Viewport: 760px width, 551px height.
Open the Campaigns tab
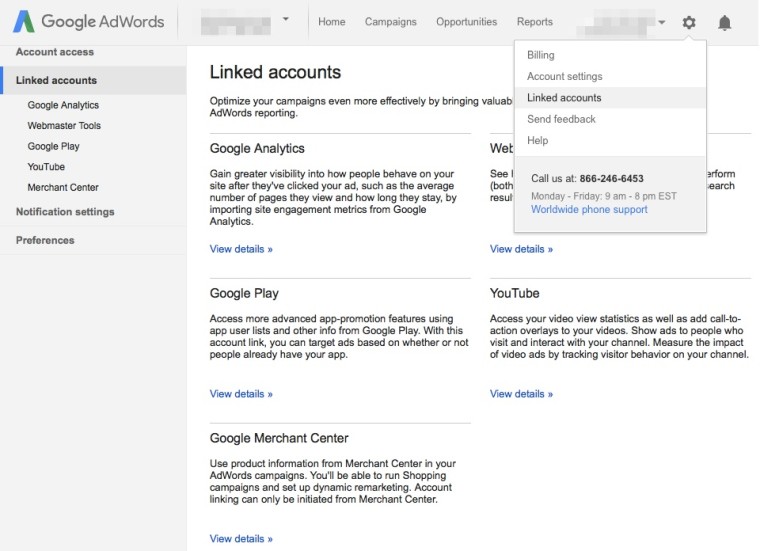pyautogui.click(x=390, y=22)
